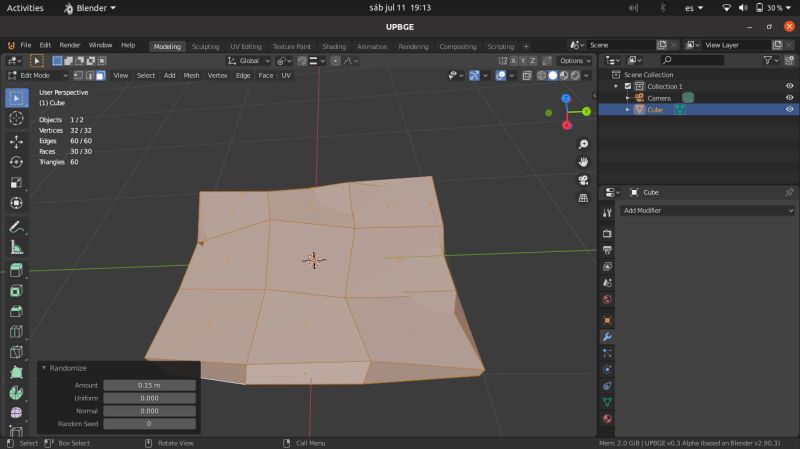Switch perspective/orthographic with the grid icon
The image size is (800, 449).
click(583, 198)
